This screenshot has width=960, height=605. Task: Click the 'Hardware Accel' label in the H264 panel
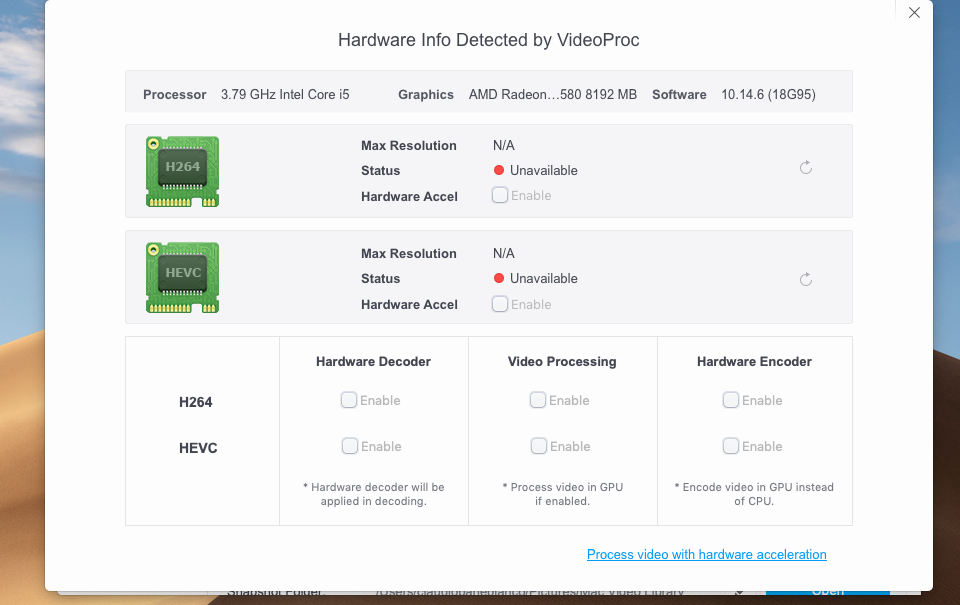coord(409,196)
